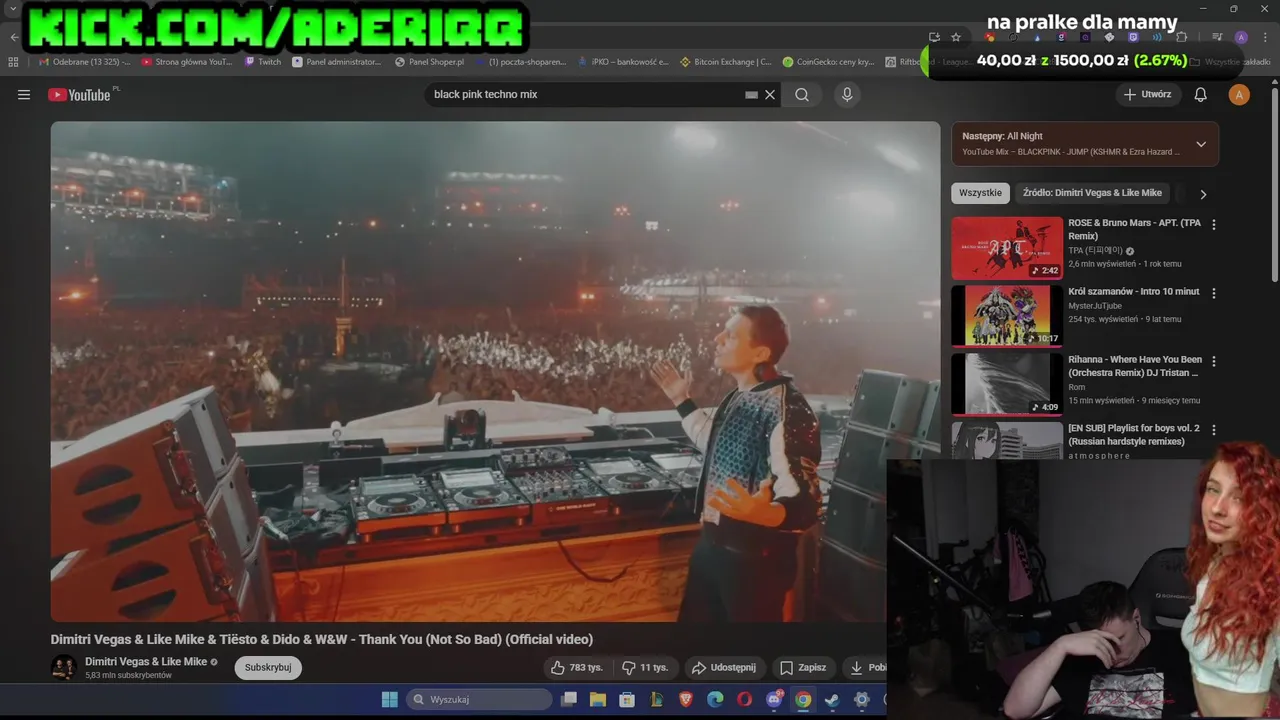Open Discord from the taskbar
This screenshot has width=1280, height=720.
coord(774,699)
